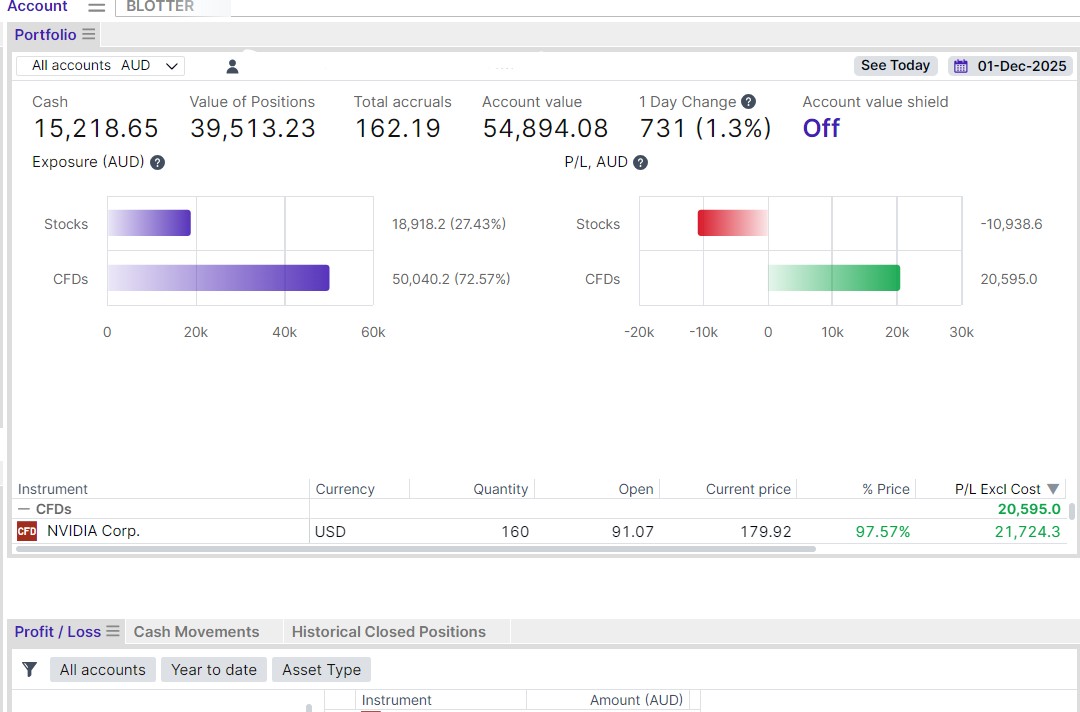Click the NVIDIA Corp. CFD badge icon
Screen dimensions: 1080x712
tap(27, 531)
